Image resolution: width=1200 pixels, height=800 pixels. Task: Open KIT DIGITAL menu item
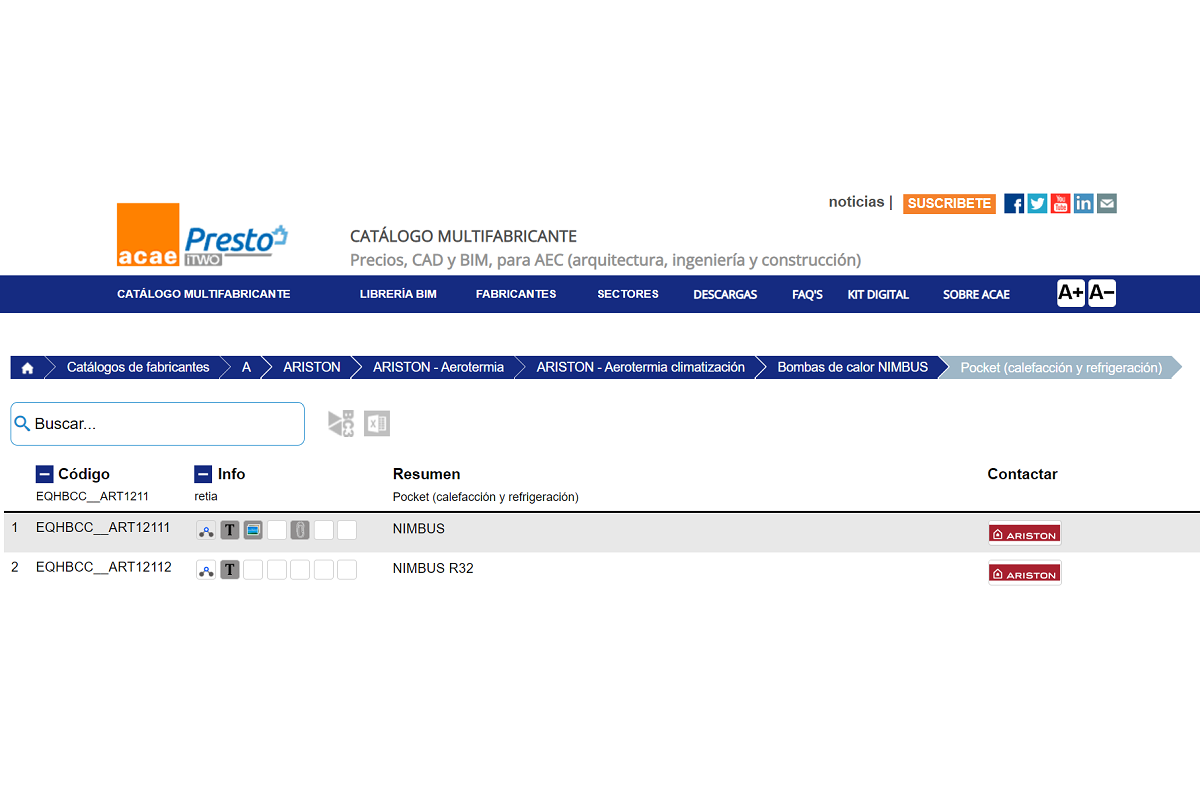click(x=878, y=295)
